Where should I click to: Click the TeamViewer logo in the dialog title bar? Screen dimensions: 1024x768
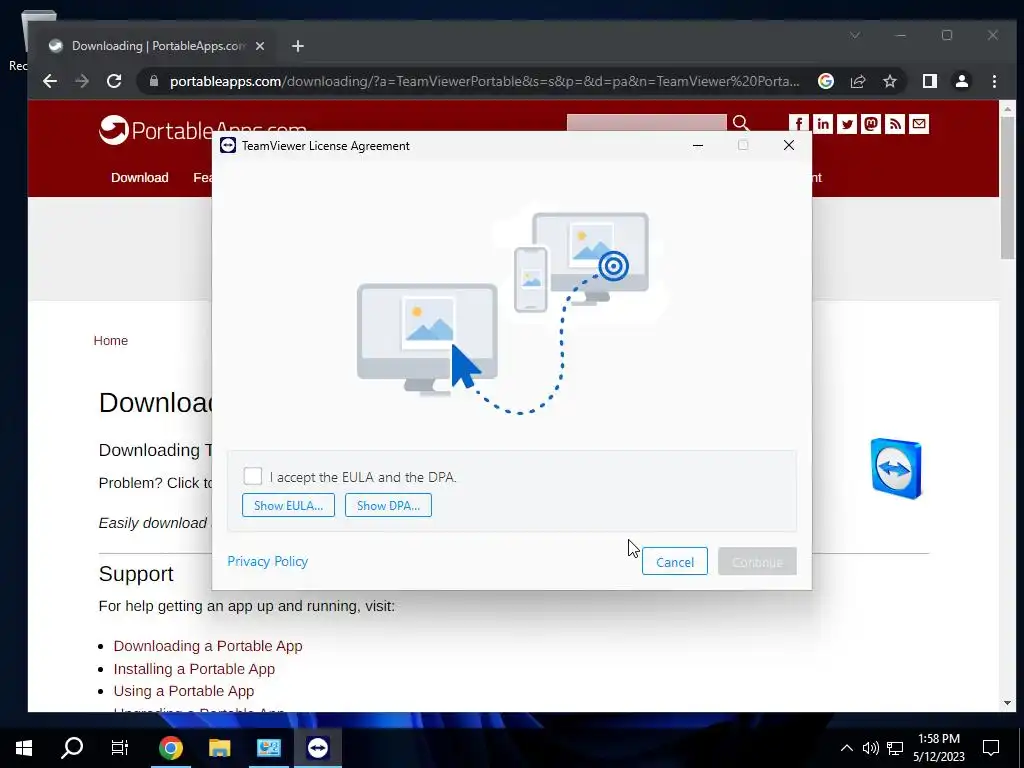(x=228, y=146)
